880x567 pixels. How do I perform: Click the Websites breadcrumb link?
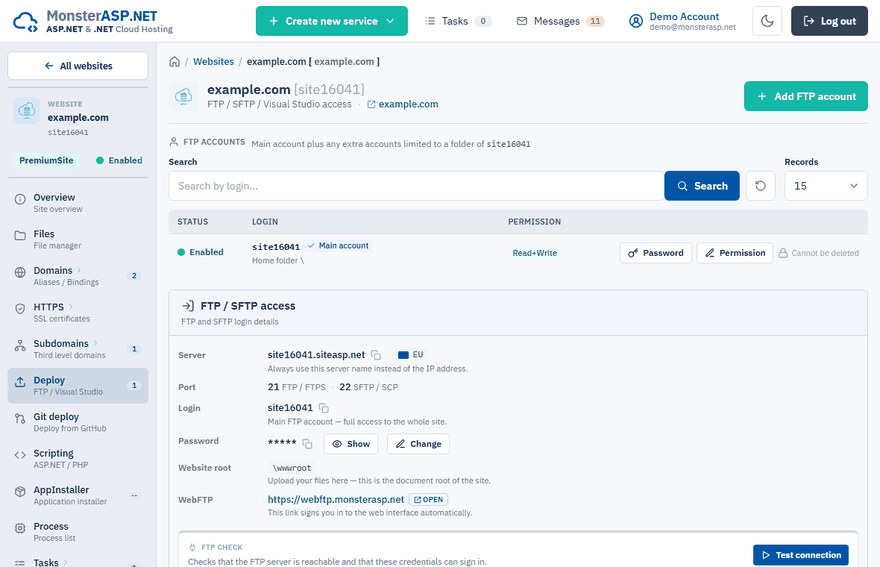coord(213,62)
